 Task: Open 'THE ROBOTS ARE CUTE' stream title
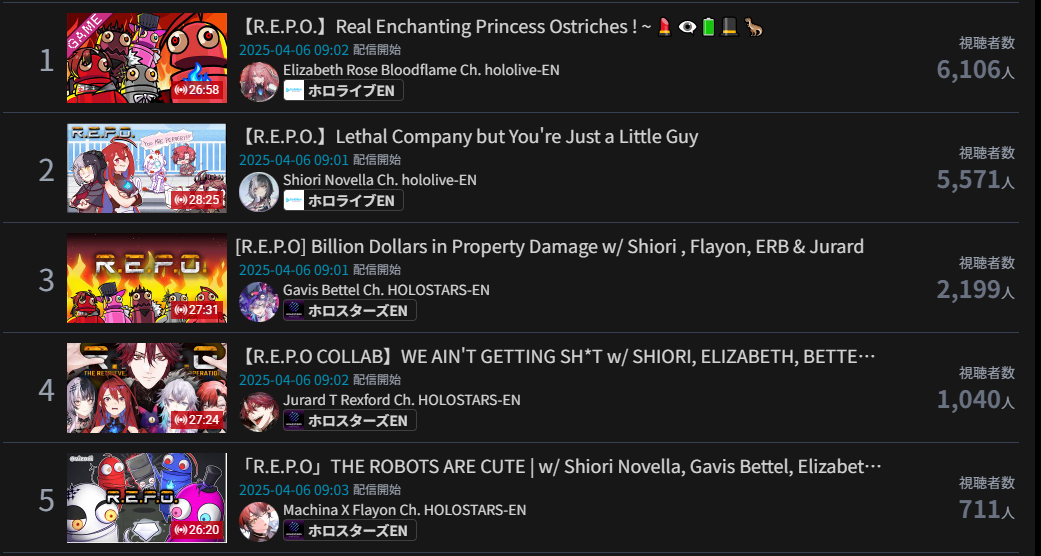(x=560, y=467)
